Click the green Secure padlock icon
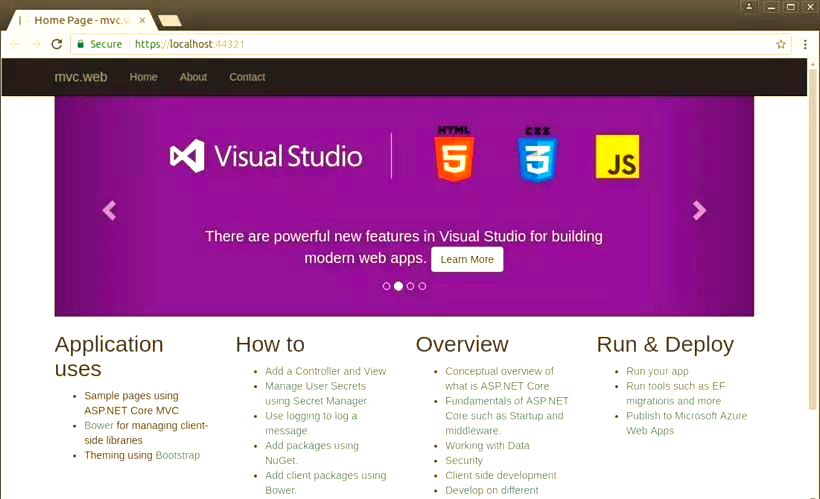This screenshot has width=820, height=499. coord(81,44)
